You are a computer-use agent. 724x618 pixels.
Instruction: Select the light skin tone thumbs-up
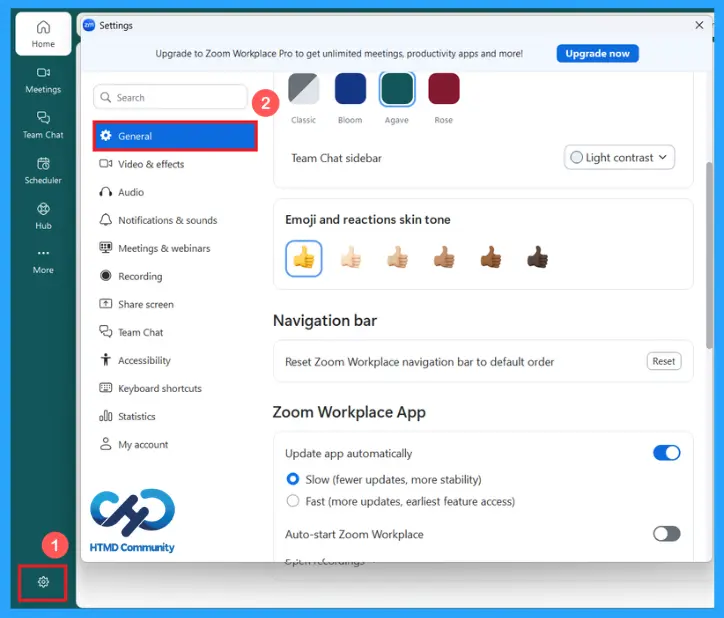coord(350,258)
